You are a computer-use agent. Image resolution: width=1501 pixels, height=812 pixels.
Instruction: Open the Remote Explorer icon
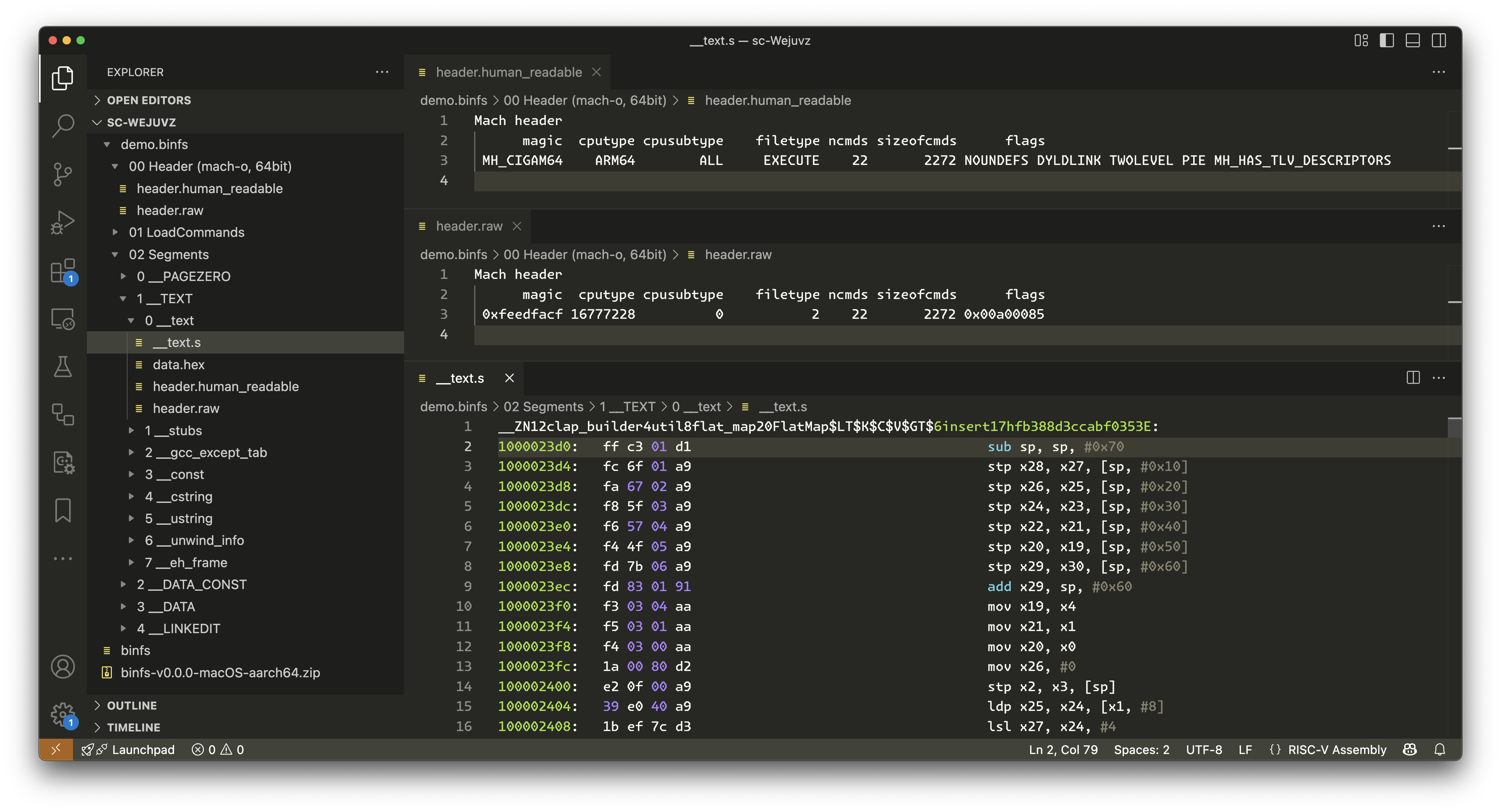62,318
